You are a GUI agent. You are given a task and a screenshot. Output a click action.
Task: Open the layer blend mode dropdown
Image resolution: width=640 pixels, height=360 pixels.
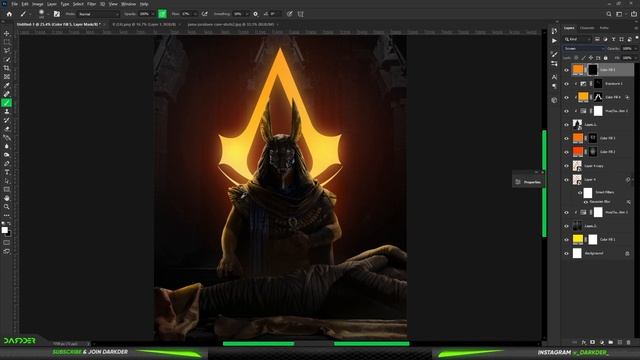pyautogui.click(x=584, y=49)
